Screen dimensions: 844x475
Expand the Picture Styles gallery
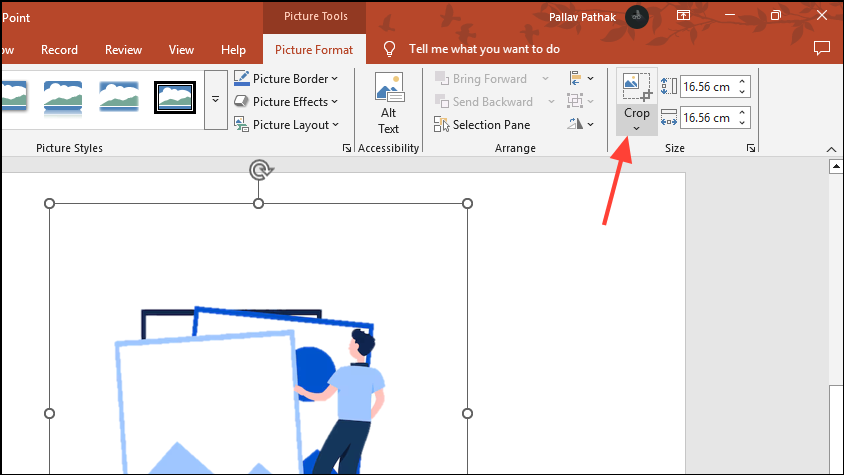[215, 100]
